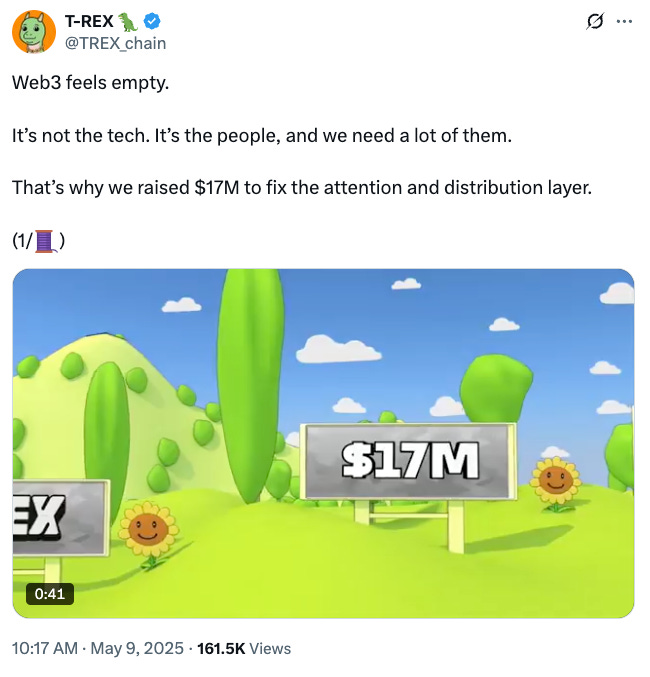Open the T-REX profile avatar
Screen dimensions: 650x677
[x=34, y=32]
